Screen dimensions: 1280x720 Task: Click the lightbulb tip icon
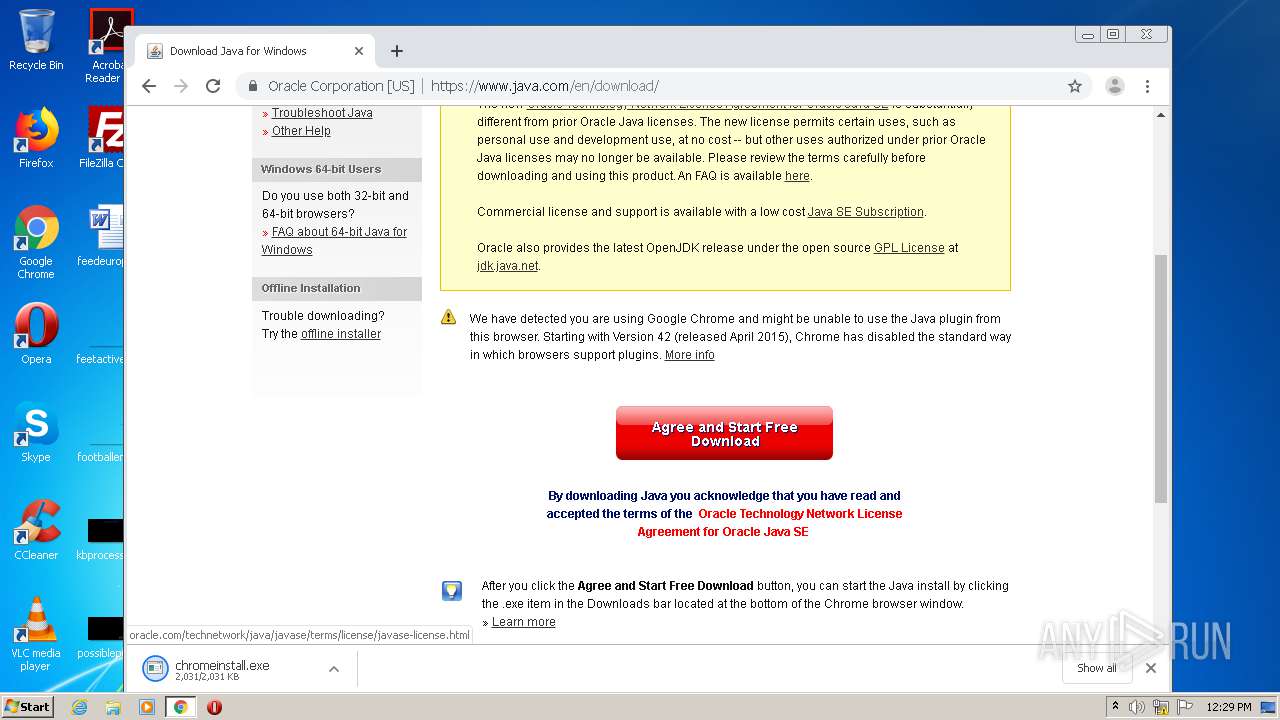pyautogui.click(x=452, y=591)
